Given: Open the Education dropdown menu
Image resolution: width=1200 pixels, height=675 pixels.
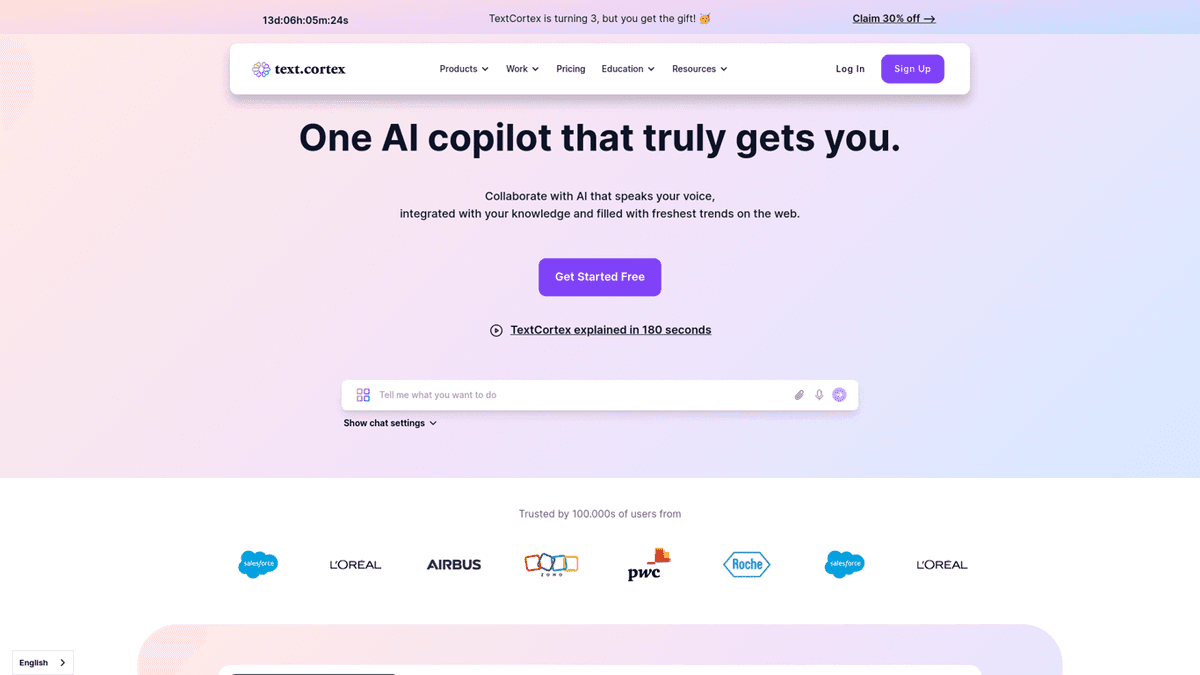Looking at the screenshot, I should [628, 69].
